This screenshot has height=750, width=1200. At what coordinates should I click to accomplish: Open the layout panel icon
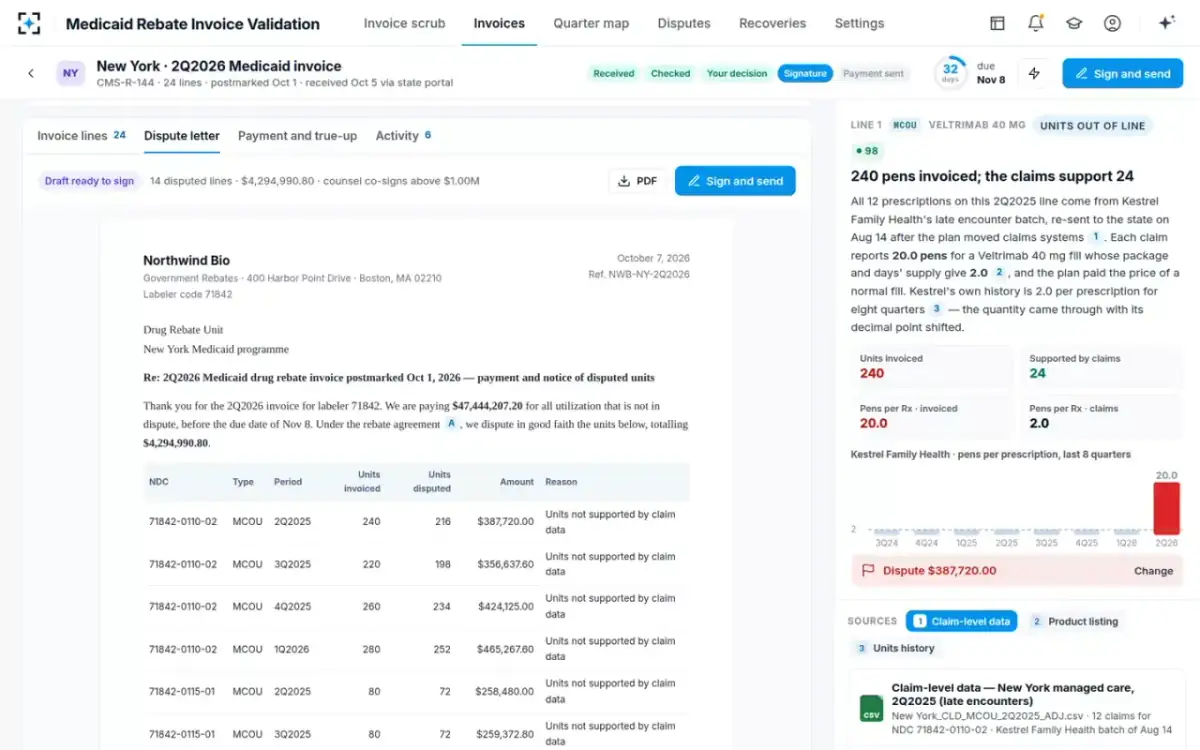997,23
